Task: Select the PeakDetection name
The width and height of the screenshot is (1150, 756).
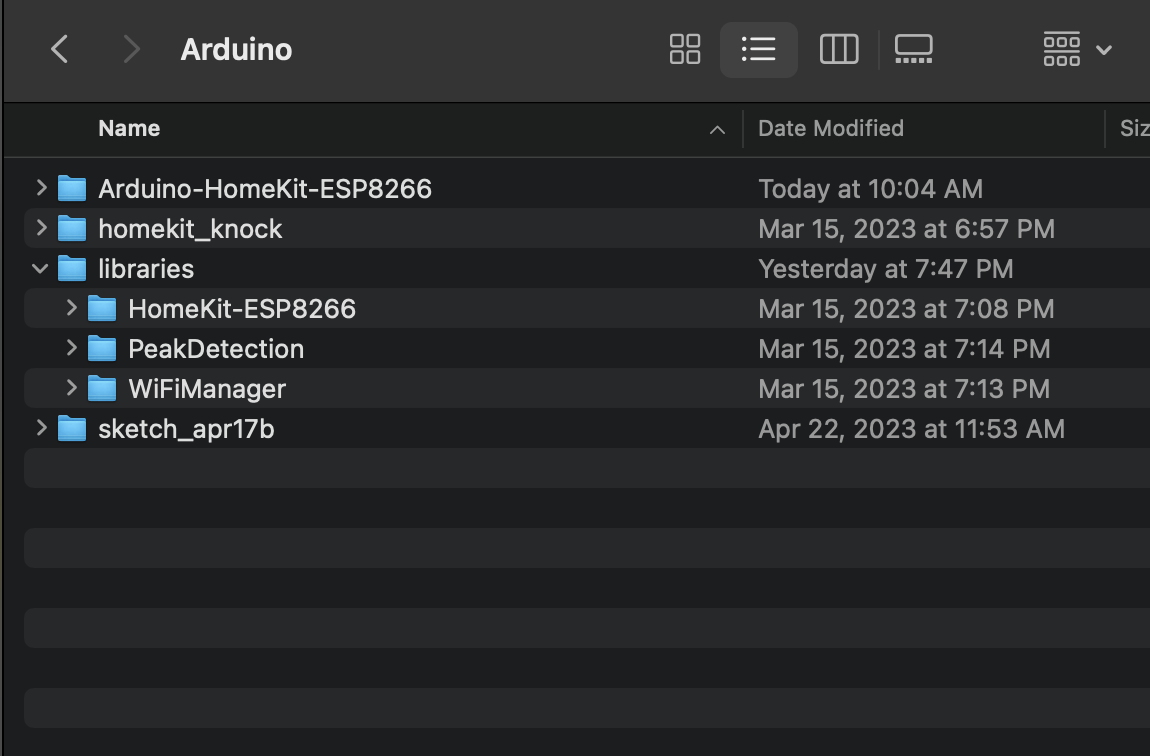Action: [x=216, y=349]
